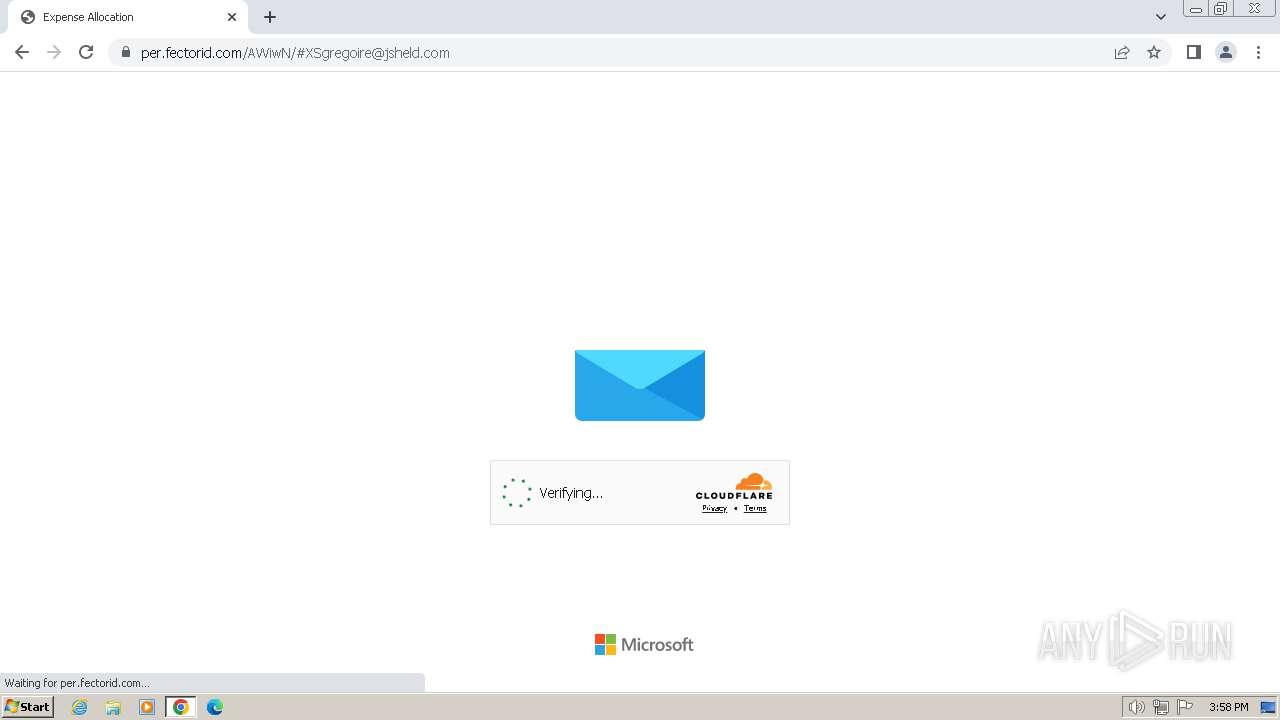The width and height of the screenshot is (1280, 720).
Task: Expand the tab search dropdown arrow
Action: [1161, 17]
